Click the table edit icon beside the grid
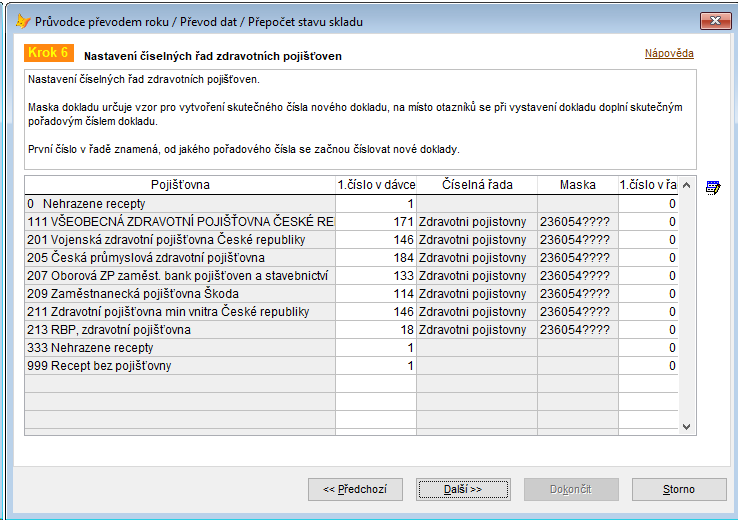 713,187
